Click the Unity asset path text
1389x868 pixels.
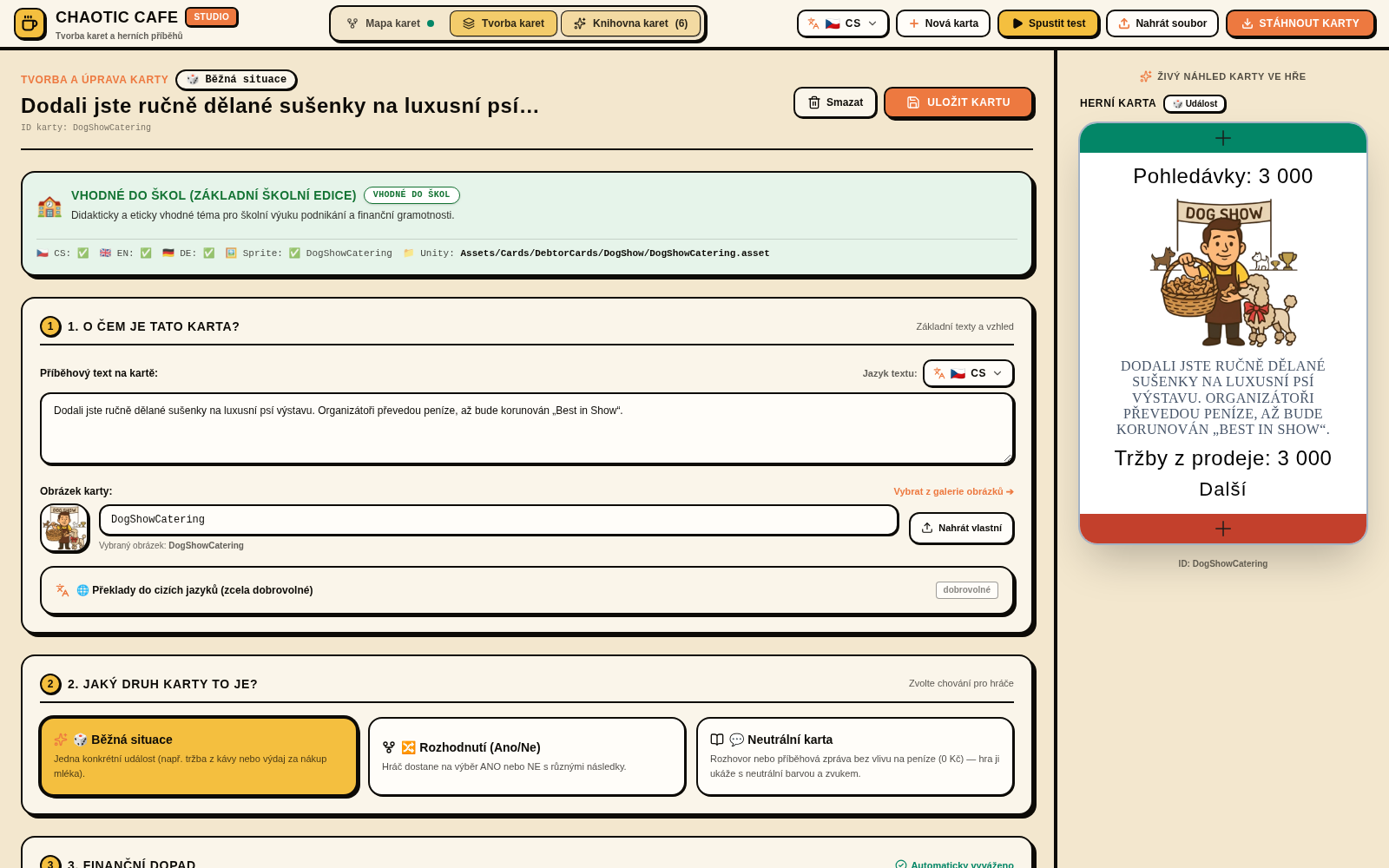point(615,253)
